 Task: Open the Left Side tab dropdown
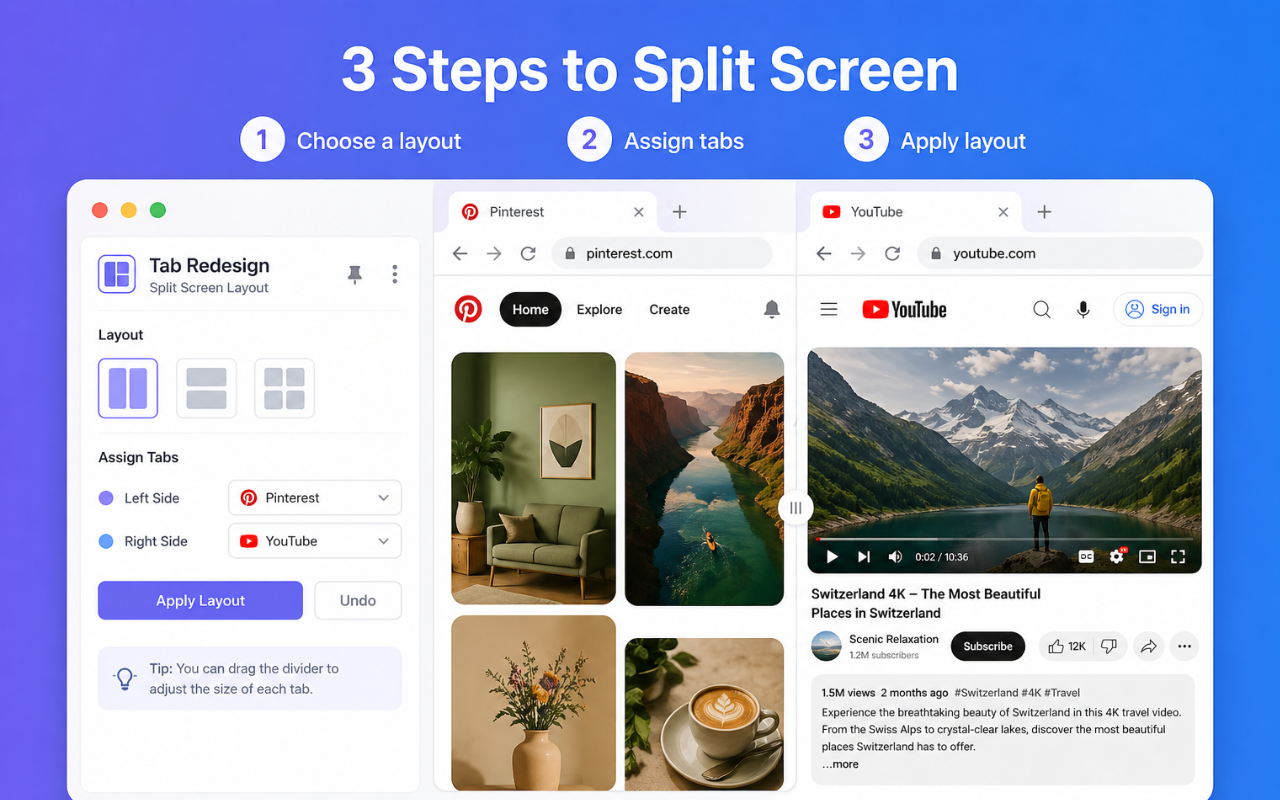click(315, 498)
